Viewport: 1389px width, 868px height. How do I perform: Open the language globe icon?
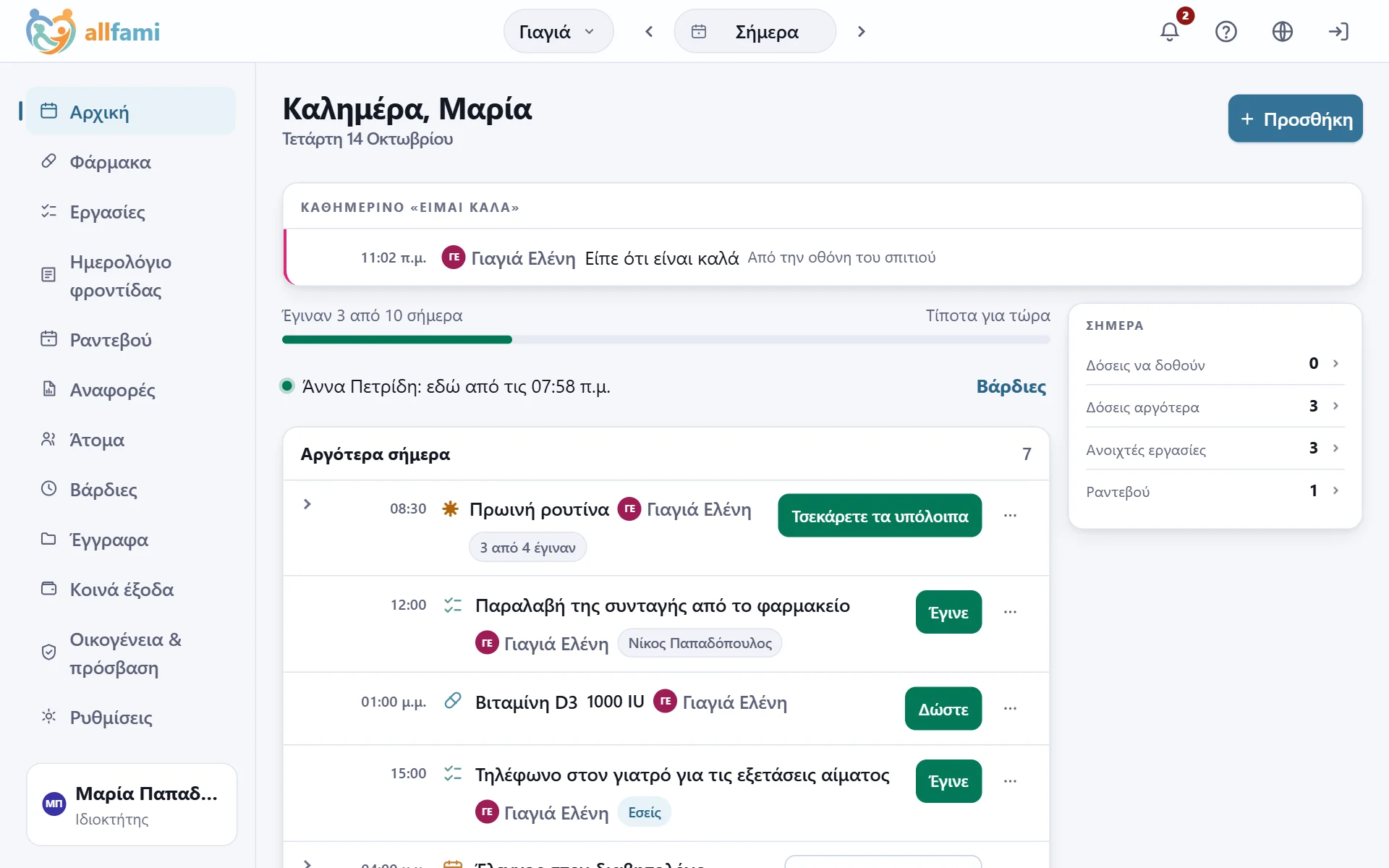coord(1283,32)
